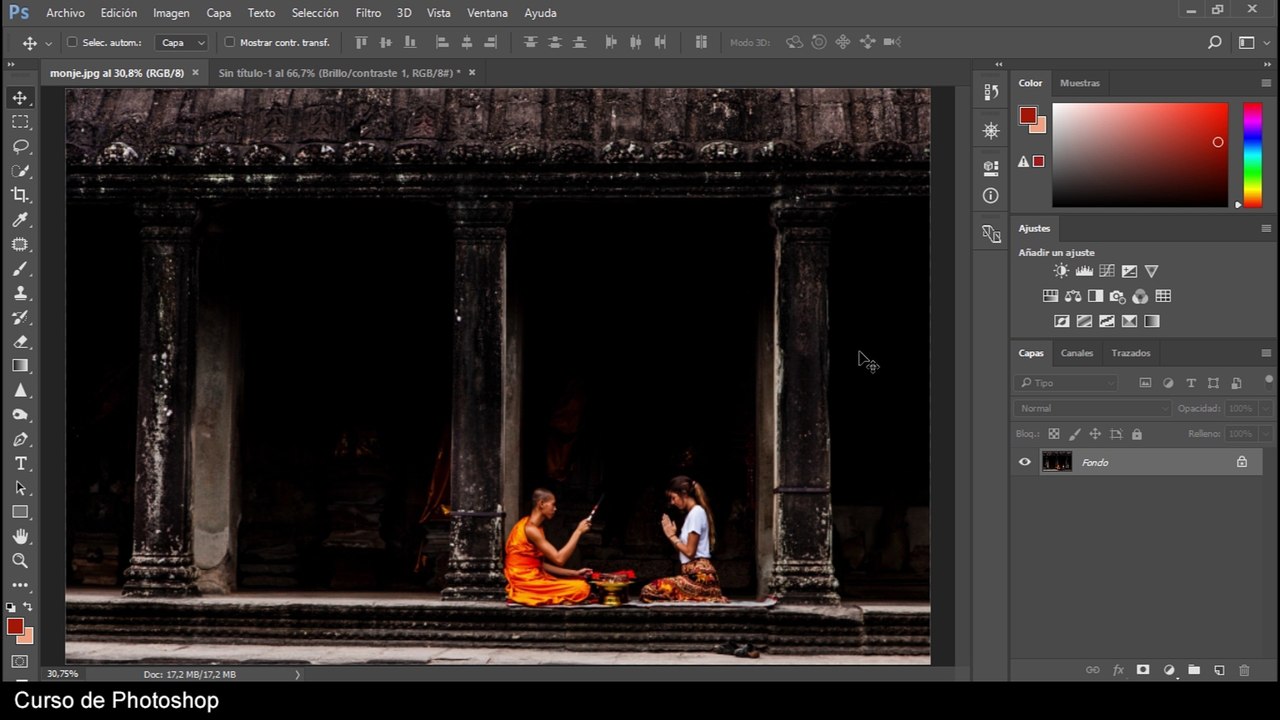Open the Normal blend mode dropdown
The image size is (1280, 720).
coord(1092,408)
